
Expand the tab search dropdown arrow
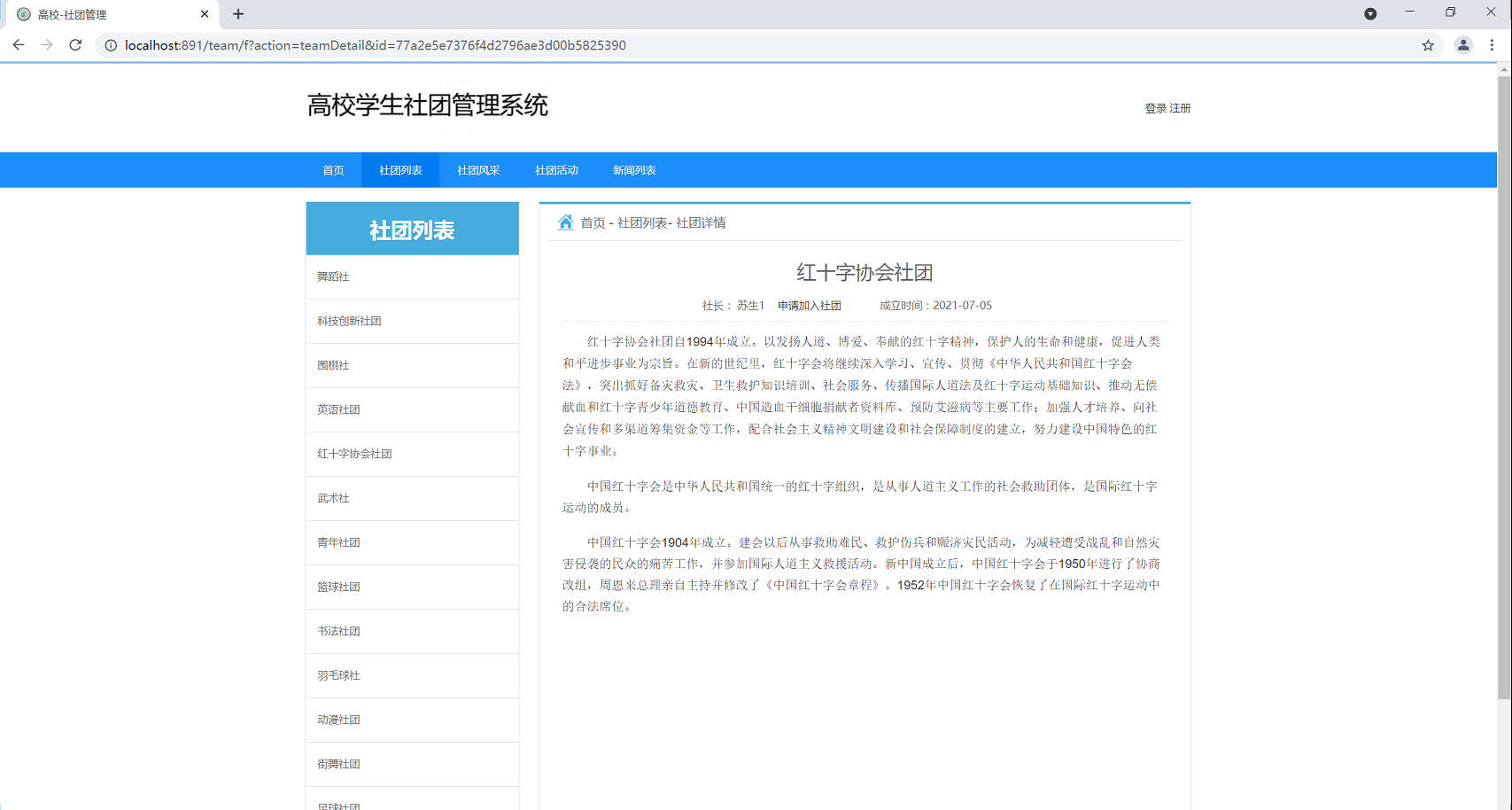(1370, 13)
